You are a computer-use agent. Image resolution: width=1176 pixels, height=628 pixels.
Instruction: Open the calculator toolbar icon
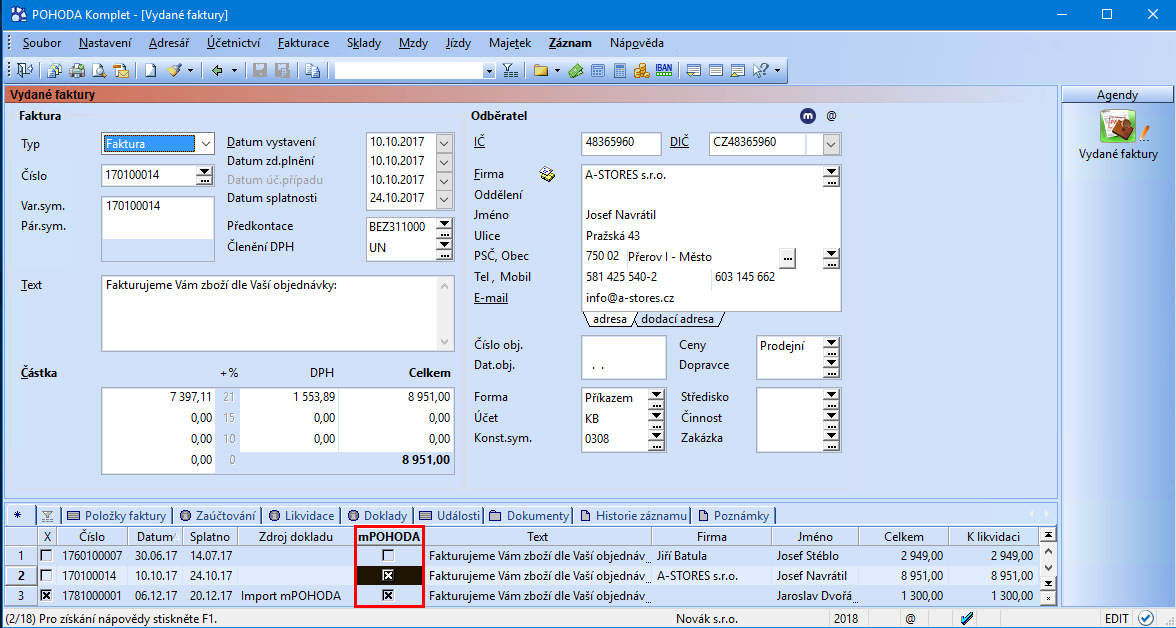click(620, 71)
